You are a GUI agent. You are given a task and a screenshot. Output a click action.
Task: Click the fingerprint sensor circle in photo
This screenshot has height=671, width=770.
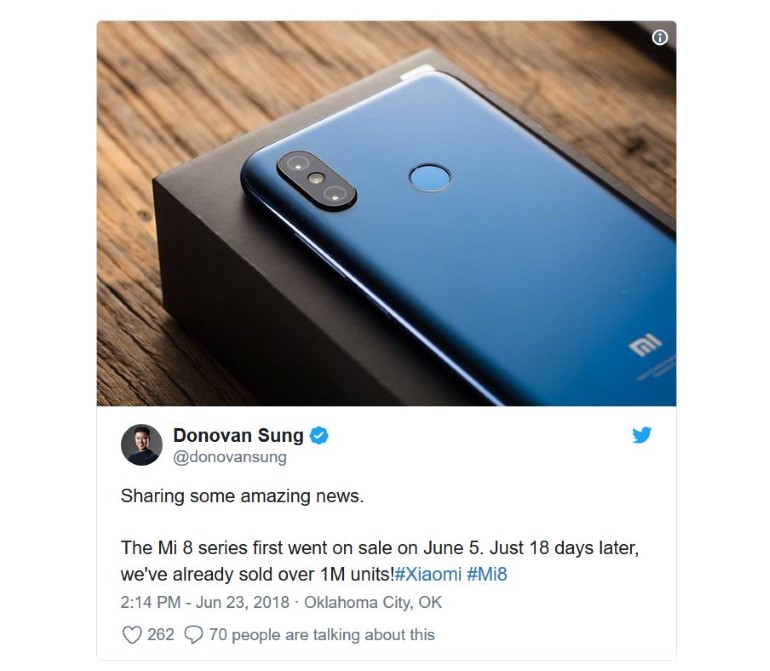[x=430, y=177]
